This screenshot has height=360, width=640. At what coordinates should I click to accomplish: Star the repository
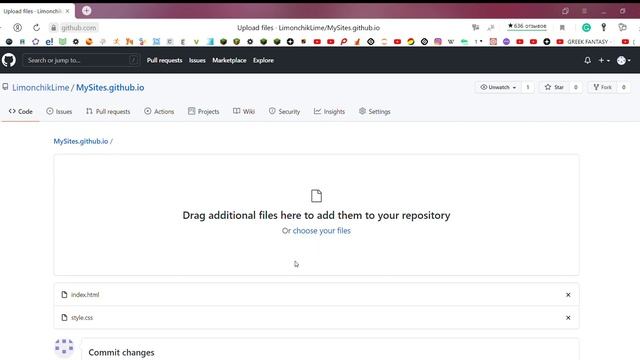[x=554, y=87]
